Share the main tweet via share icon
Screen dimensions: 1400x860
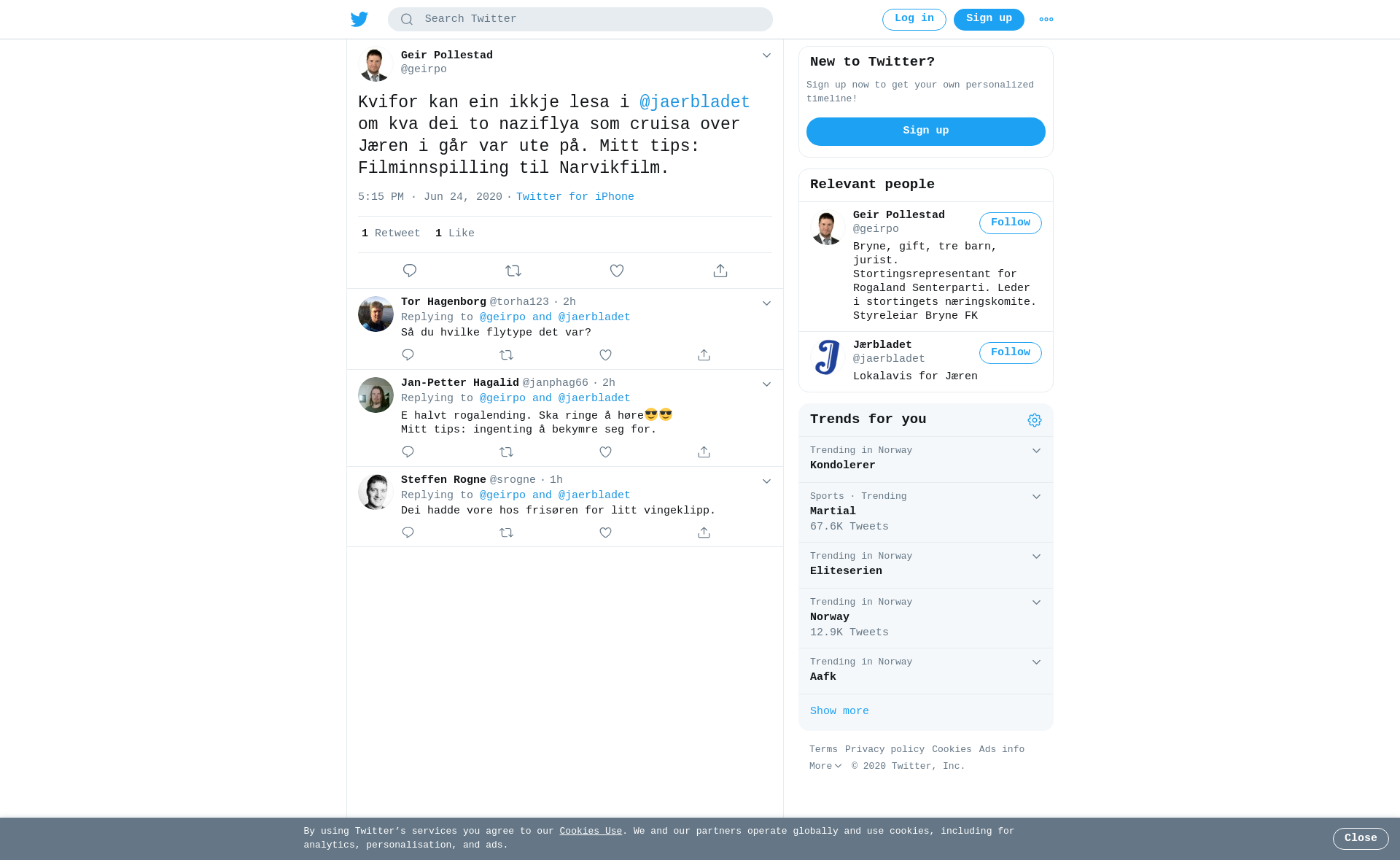tap(720, 271)
